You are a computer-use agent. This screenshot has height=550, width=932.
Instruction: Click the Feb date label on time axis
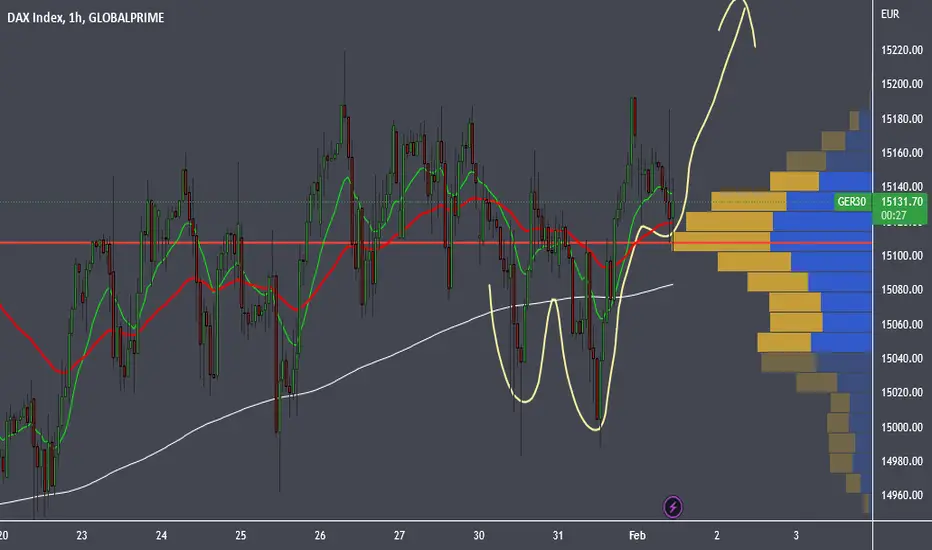pyautogui.click(x=637, y=535)
